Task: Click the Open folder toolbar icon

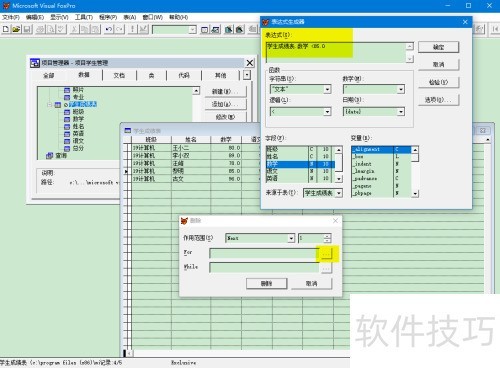Action: tap(16, 29)
